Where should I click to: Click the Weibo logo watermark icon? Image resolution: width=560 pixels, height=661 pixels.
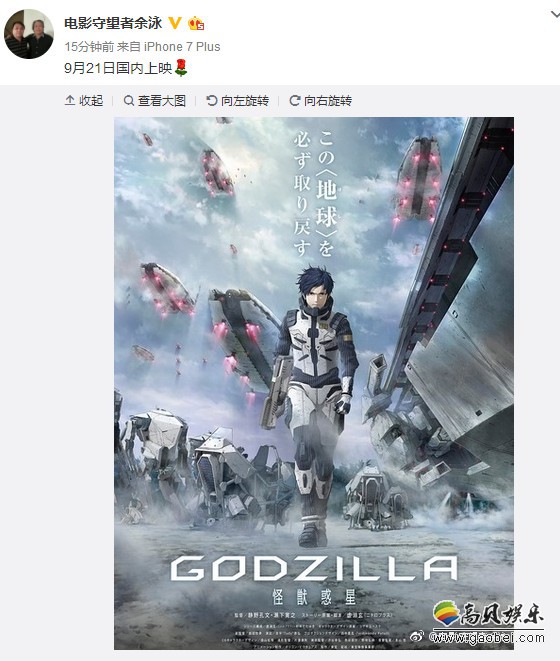click(x=417, y=636)
